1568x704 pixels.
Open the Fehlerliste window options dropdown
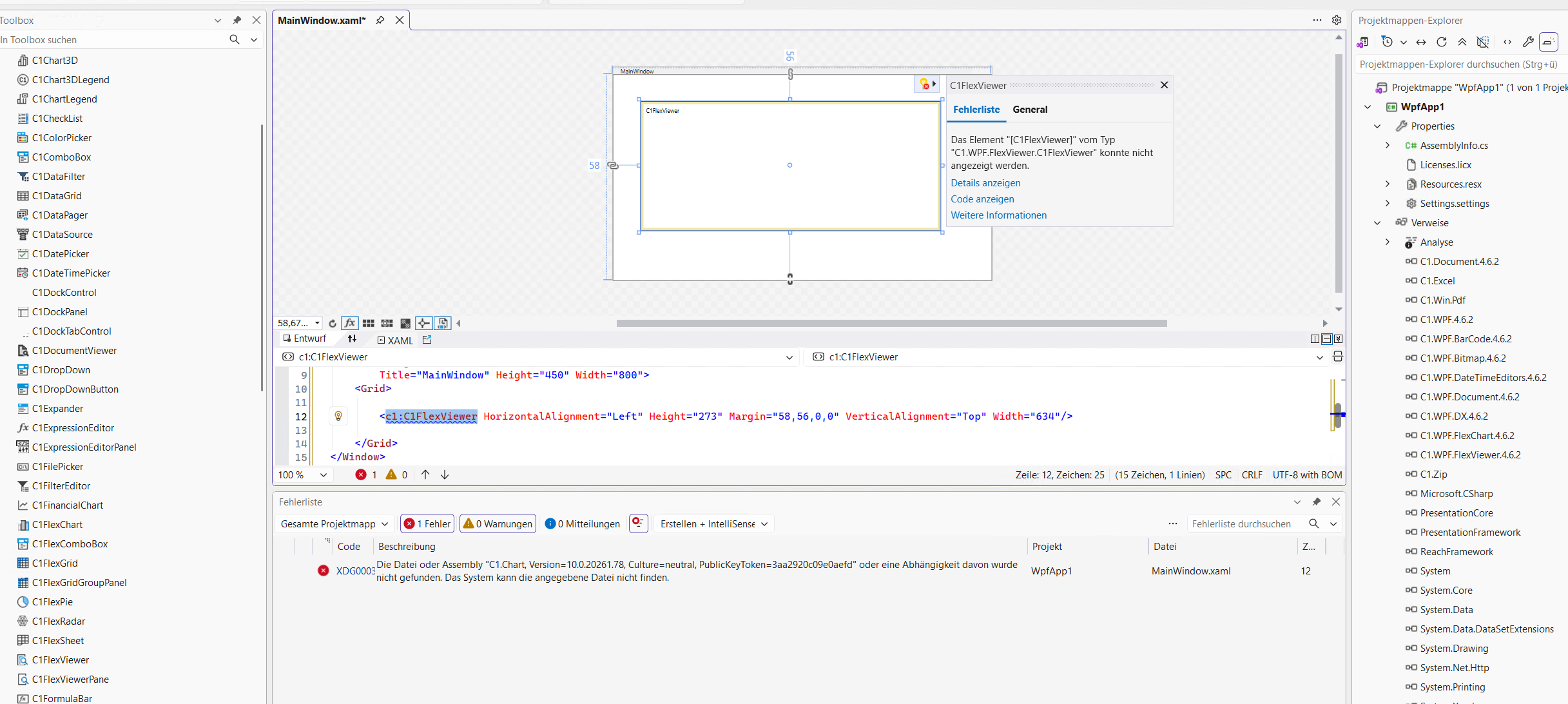tap(1297, 502)
